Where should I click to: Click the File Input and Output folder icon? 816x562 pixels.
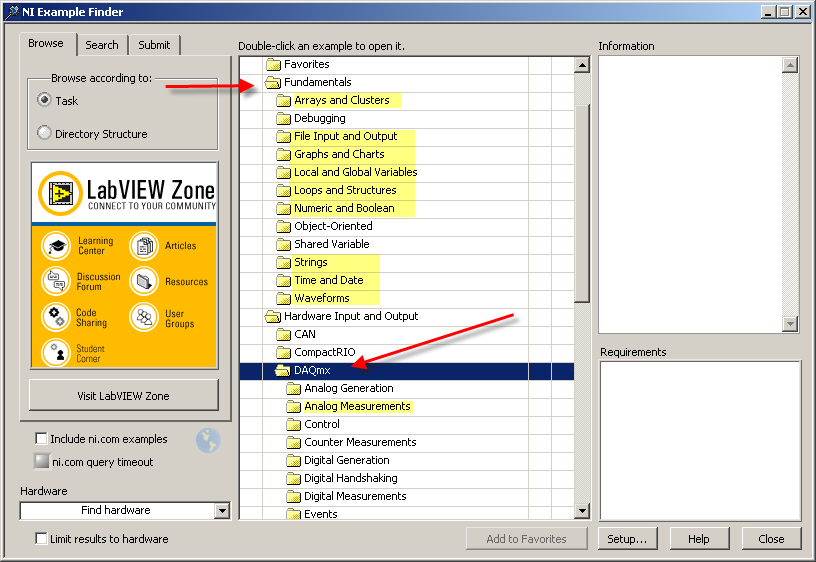284,136
